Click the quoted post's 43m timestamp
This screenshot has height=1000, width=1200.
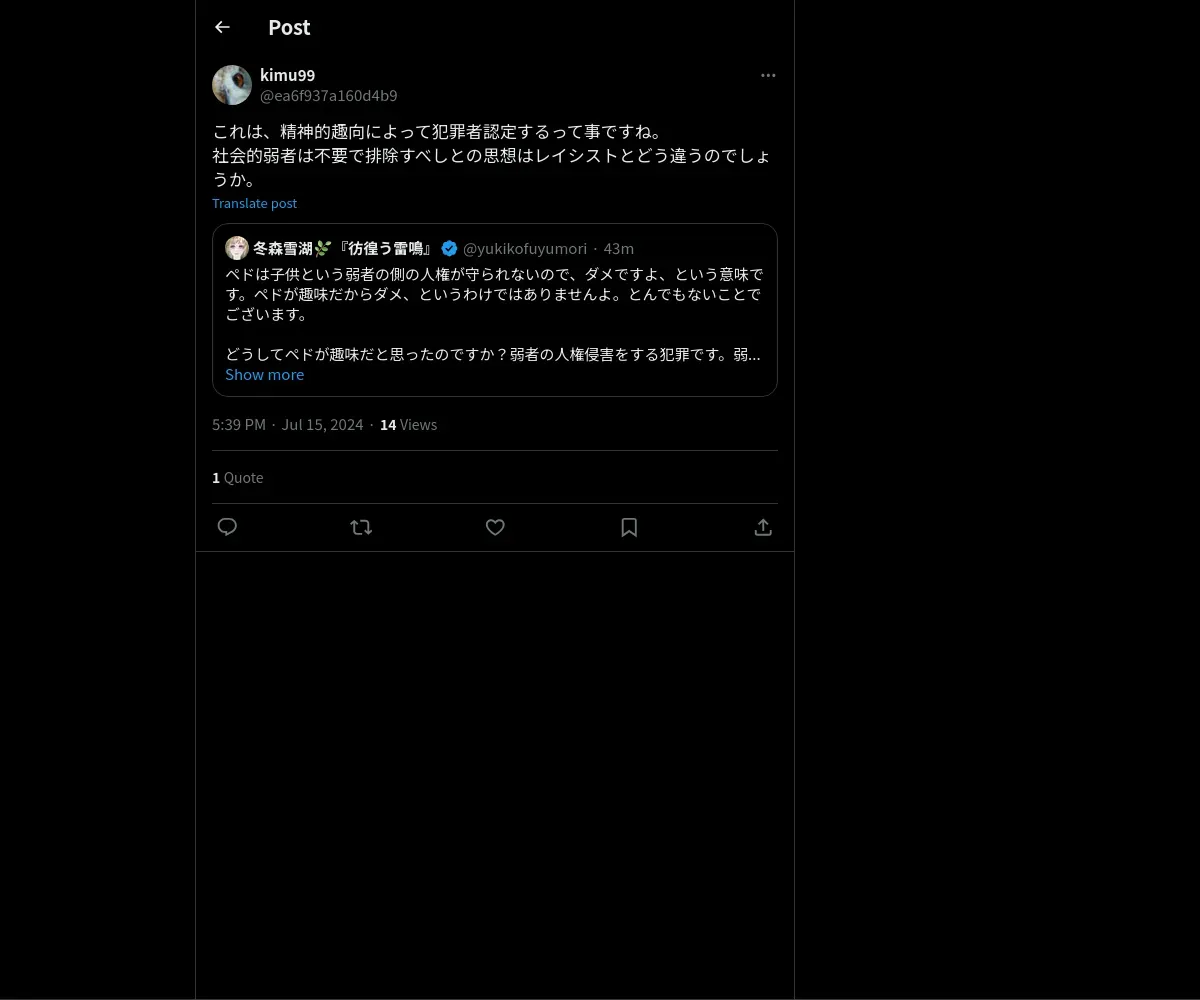tap(619, 249)
